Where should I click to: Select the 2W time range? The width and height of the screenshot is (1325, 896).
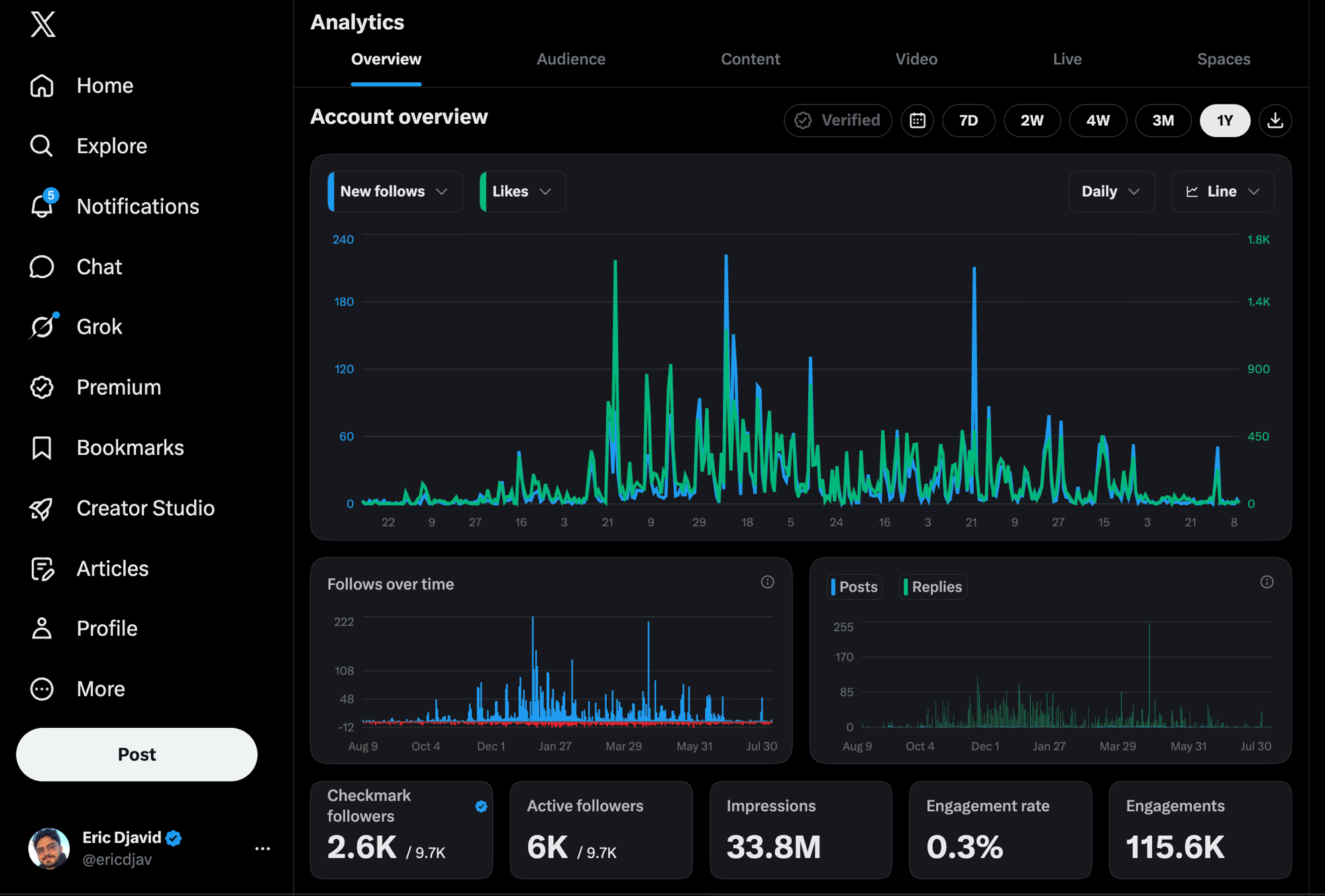pos(1032,121)
